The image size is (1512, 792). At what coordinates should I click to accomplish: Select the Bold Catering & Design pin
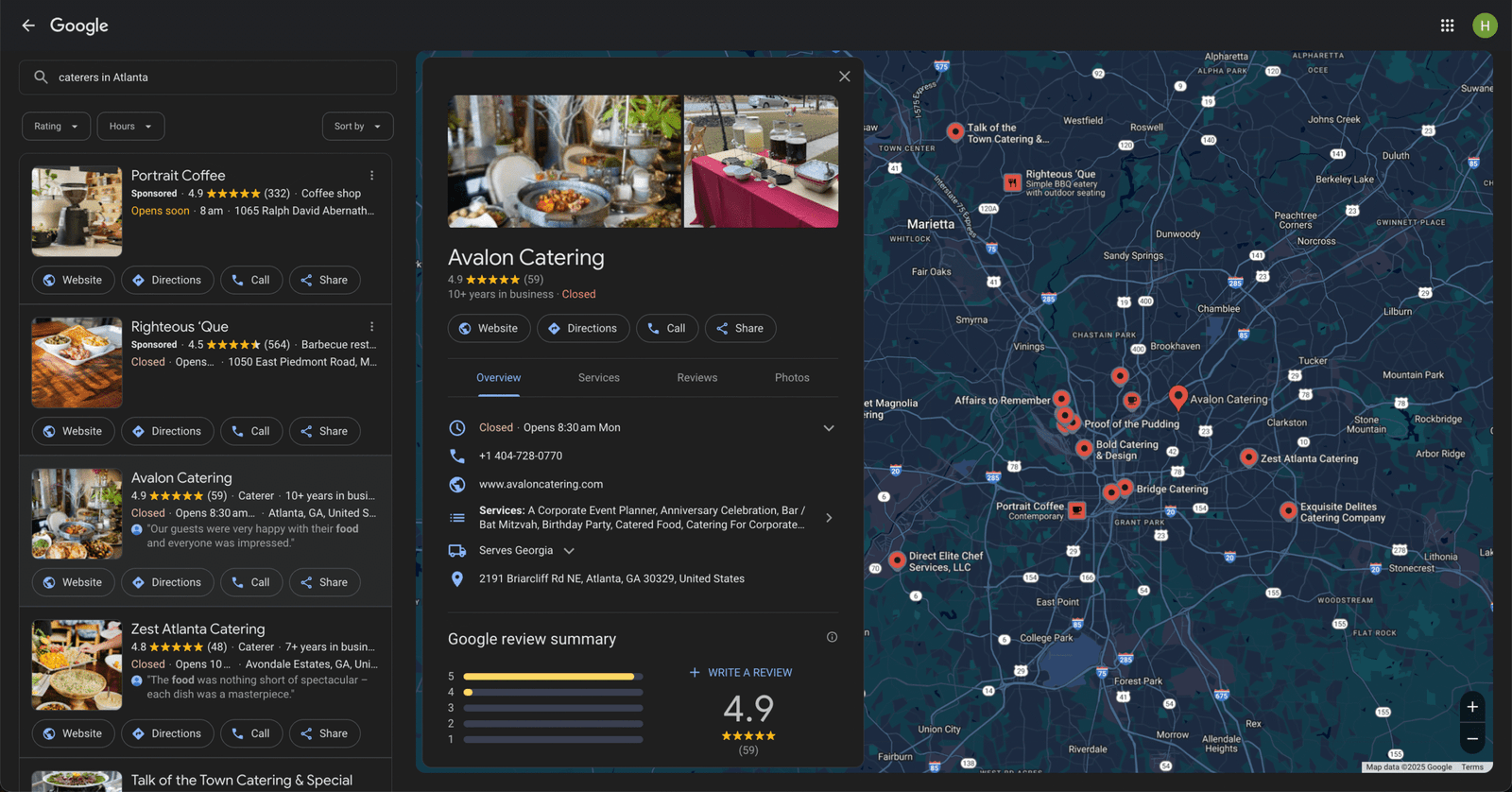1084,448
